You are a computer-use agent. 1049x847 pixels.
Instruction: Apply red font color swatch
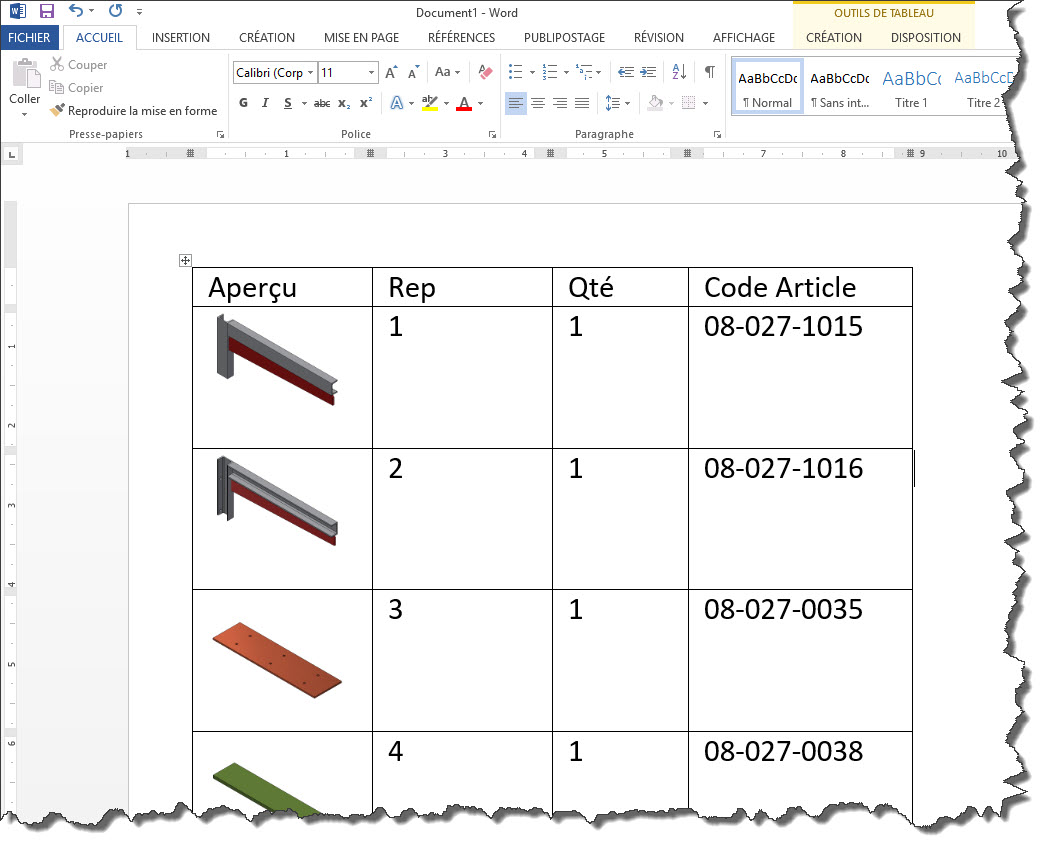pyautogui.click(x=464, y=103)
